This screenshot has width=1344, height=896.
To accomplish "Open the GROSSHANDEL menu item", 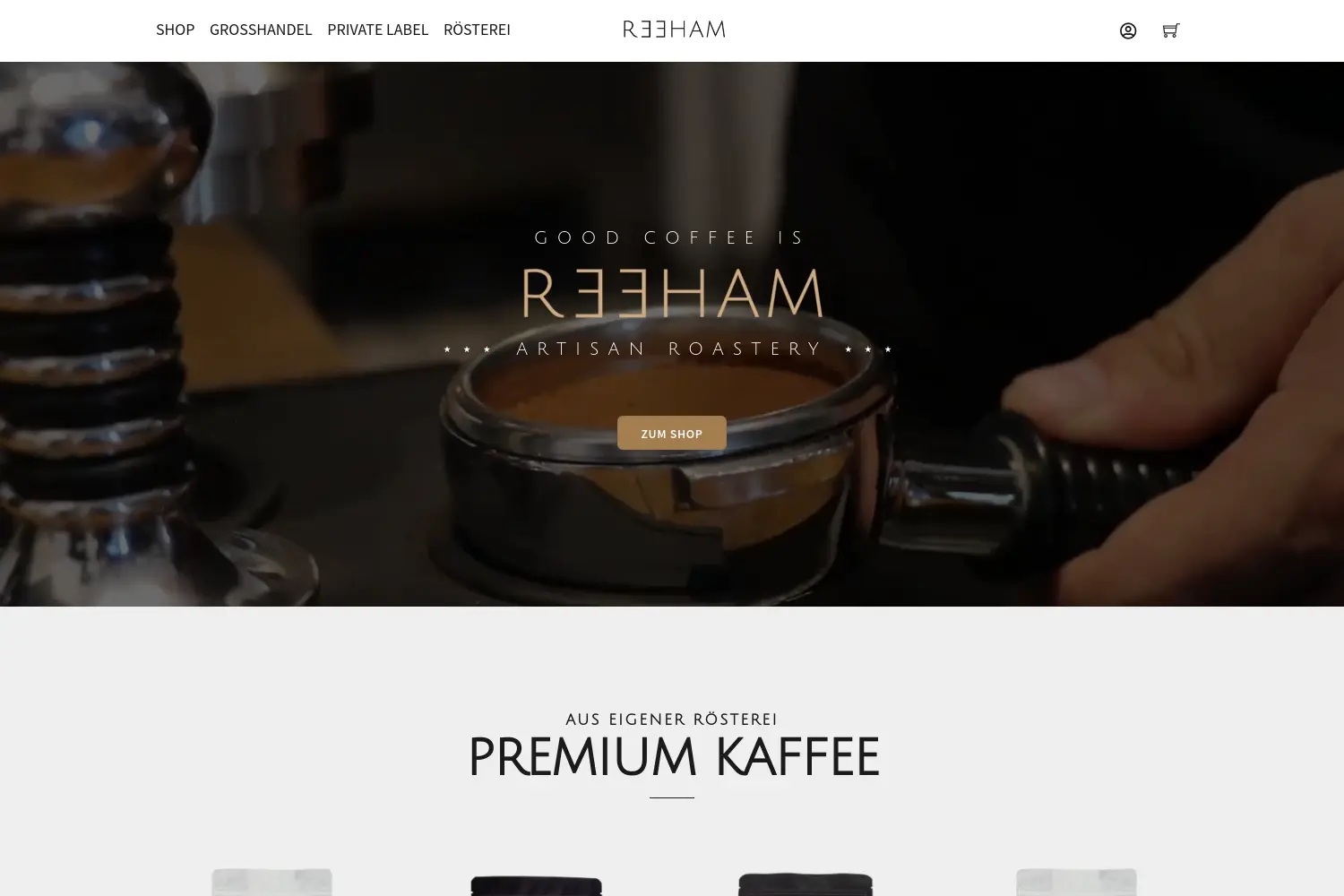I will pyautogui.click(x=261, y=30).
